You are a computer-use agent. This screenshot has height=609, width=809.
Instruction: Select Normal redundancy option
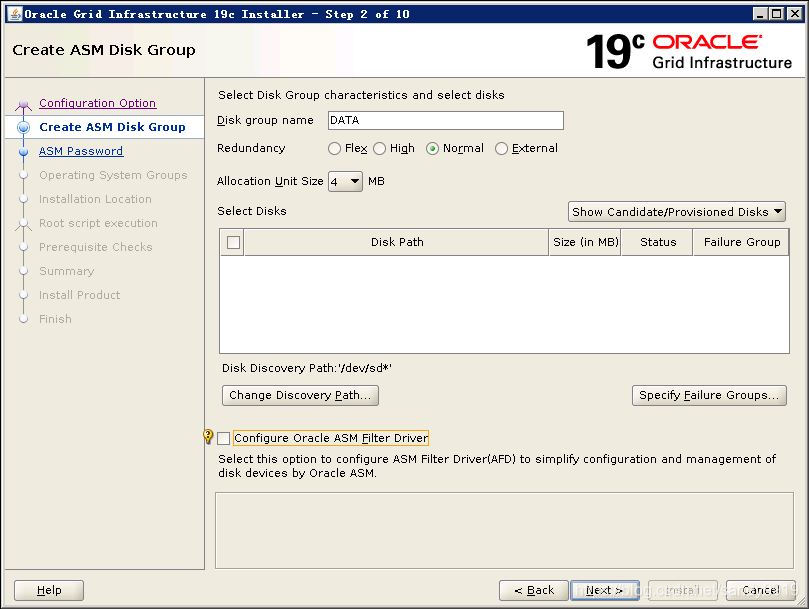click(x=432, y=149)
